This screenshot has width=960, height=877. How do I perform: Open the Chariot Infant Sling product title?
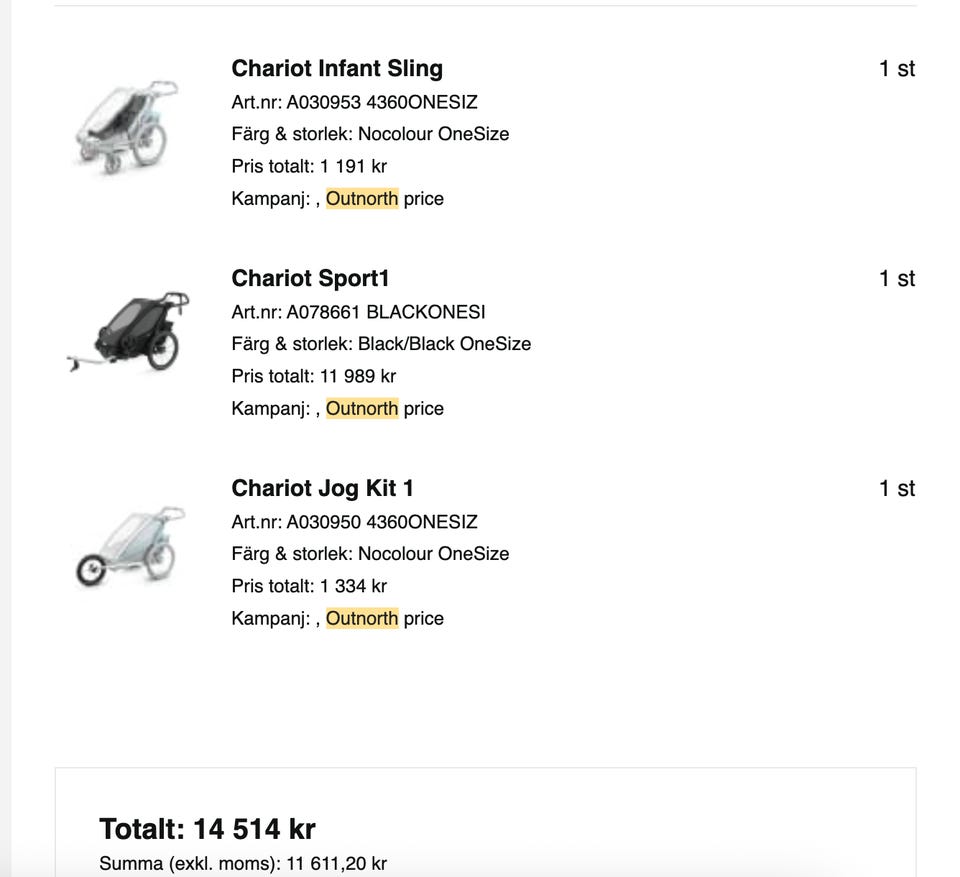coord(337,68)
